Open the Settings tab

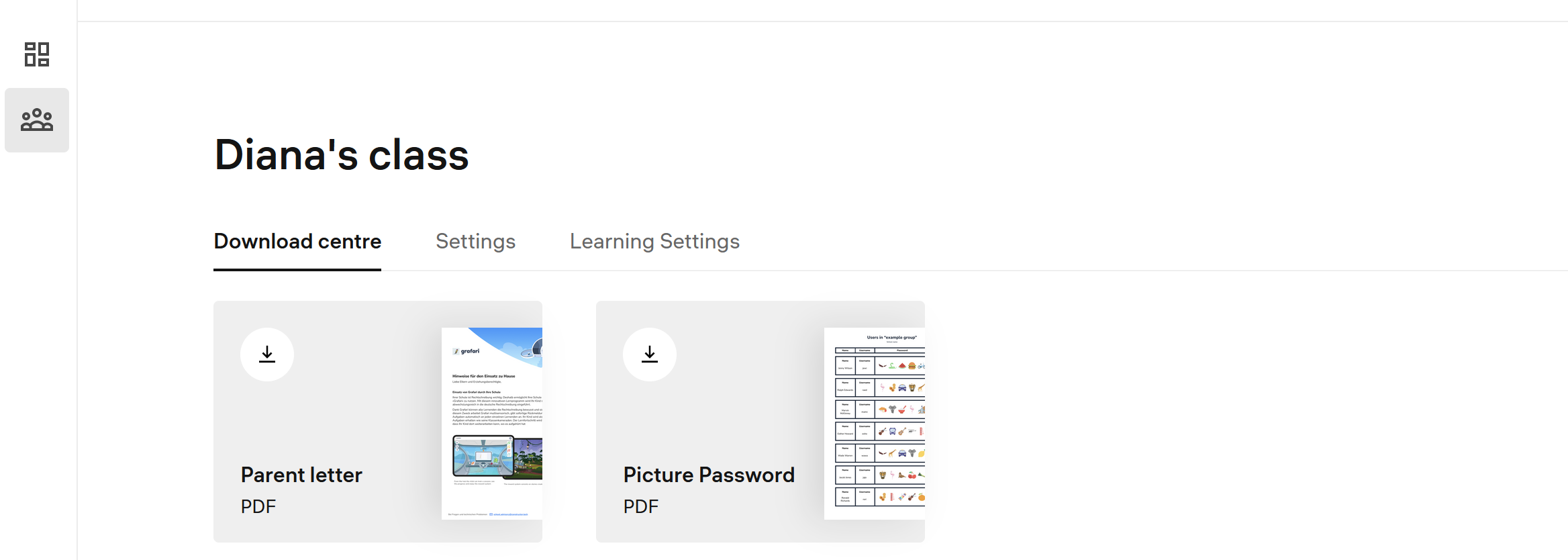coord(475,242)
